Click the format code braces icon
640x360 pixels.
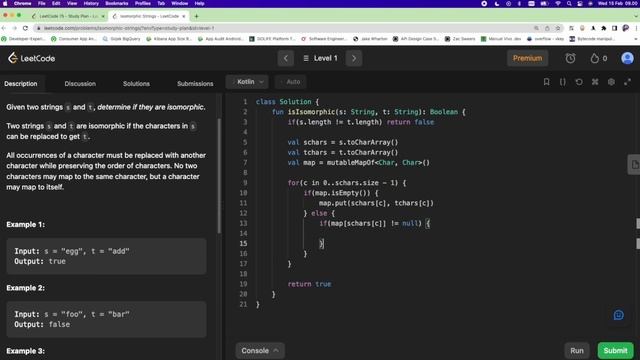[x=562, y=82]
